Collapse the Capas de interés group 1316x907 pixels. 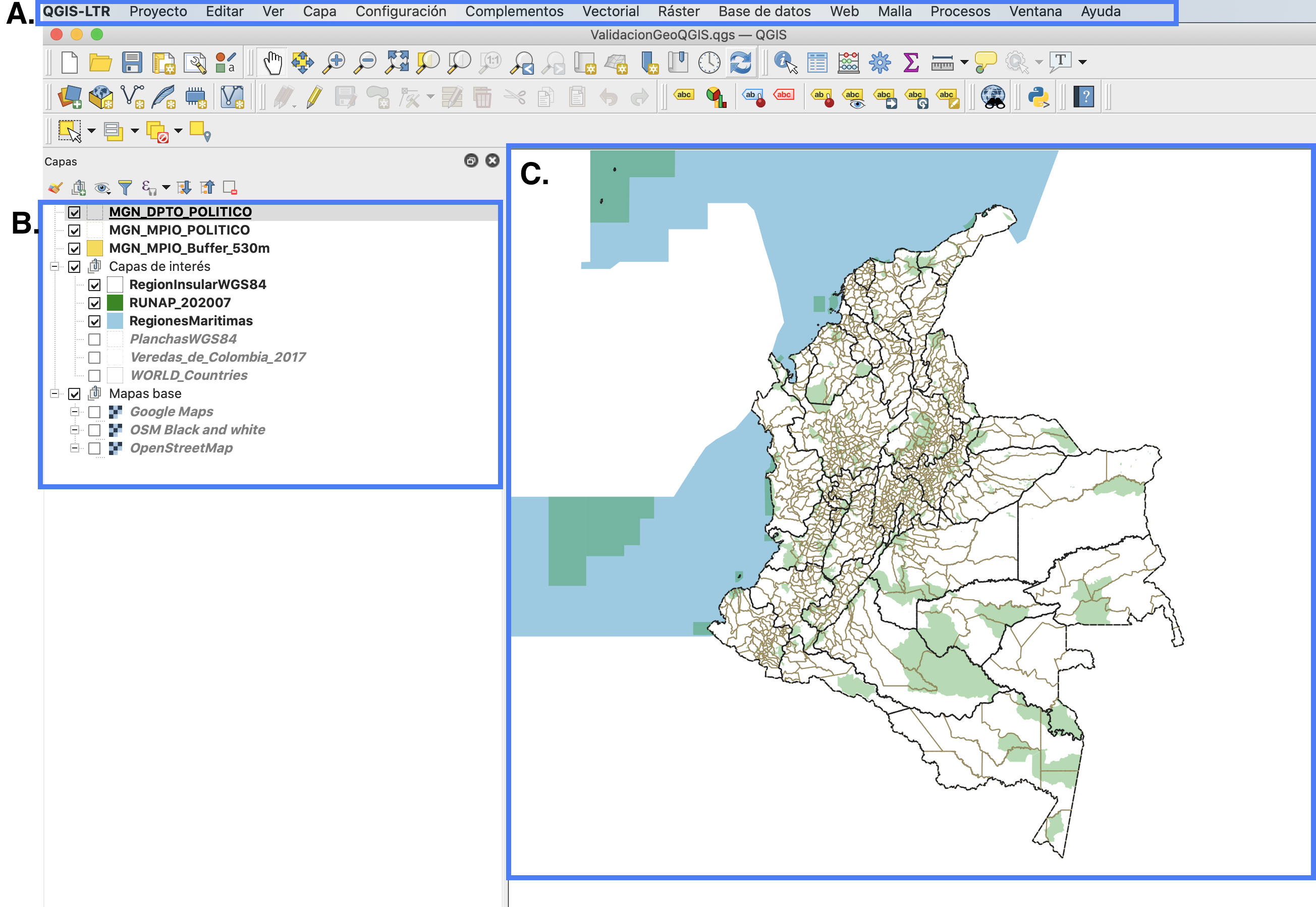[54, 266]
